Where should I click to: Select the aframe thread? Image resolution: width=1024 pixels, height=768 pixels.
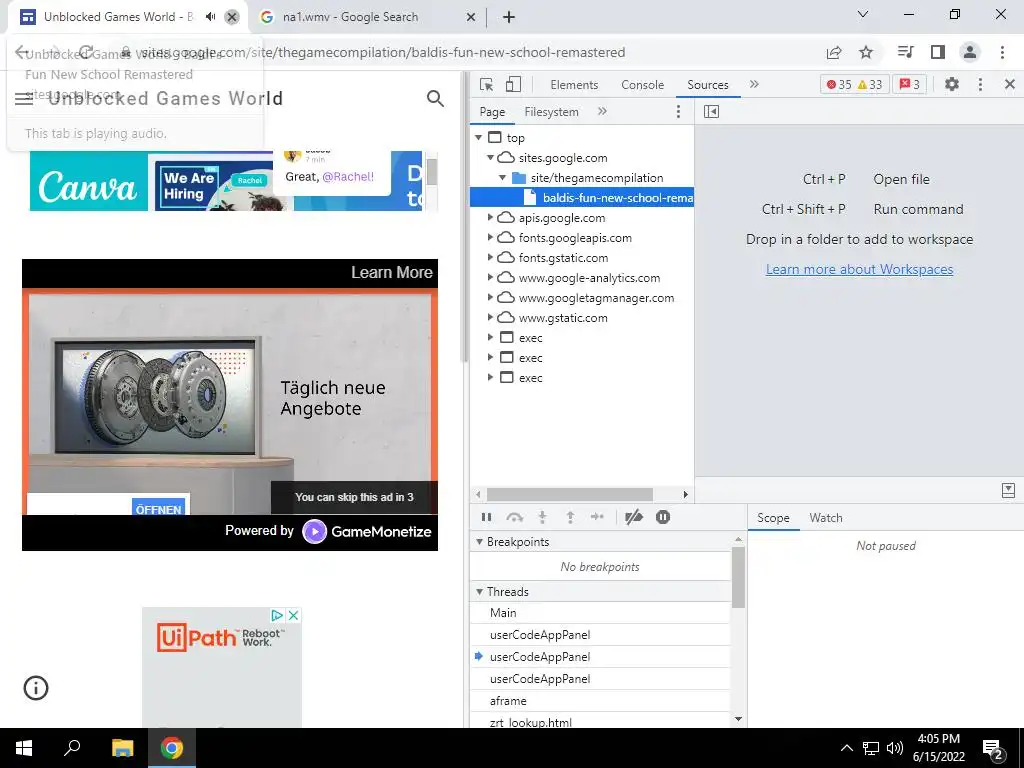click(600, 701)
